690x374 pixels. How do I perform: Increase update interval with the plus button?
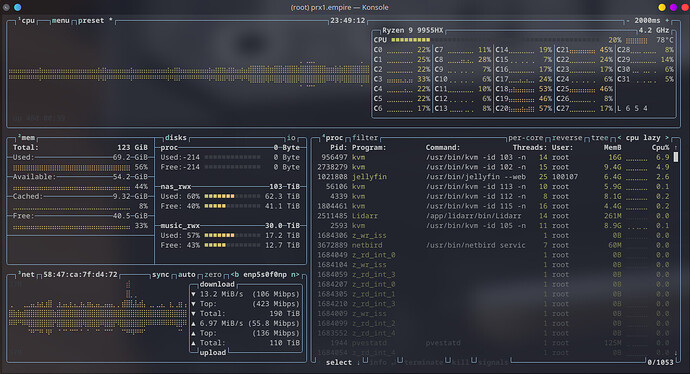click(667, 21)
